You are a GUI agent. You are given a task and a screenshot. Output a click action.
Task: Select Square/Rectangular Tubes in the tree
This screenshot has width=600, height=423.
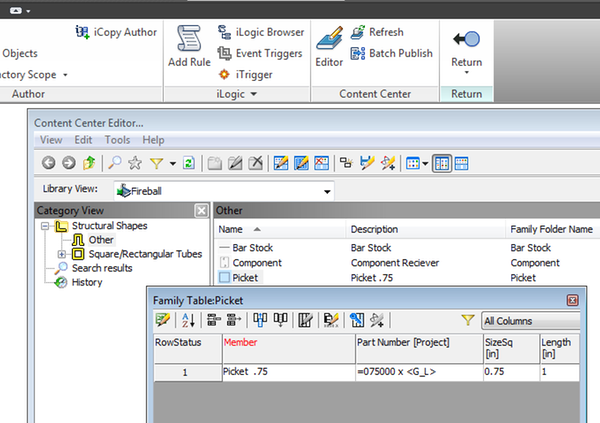point(145,254)
